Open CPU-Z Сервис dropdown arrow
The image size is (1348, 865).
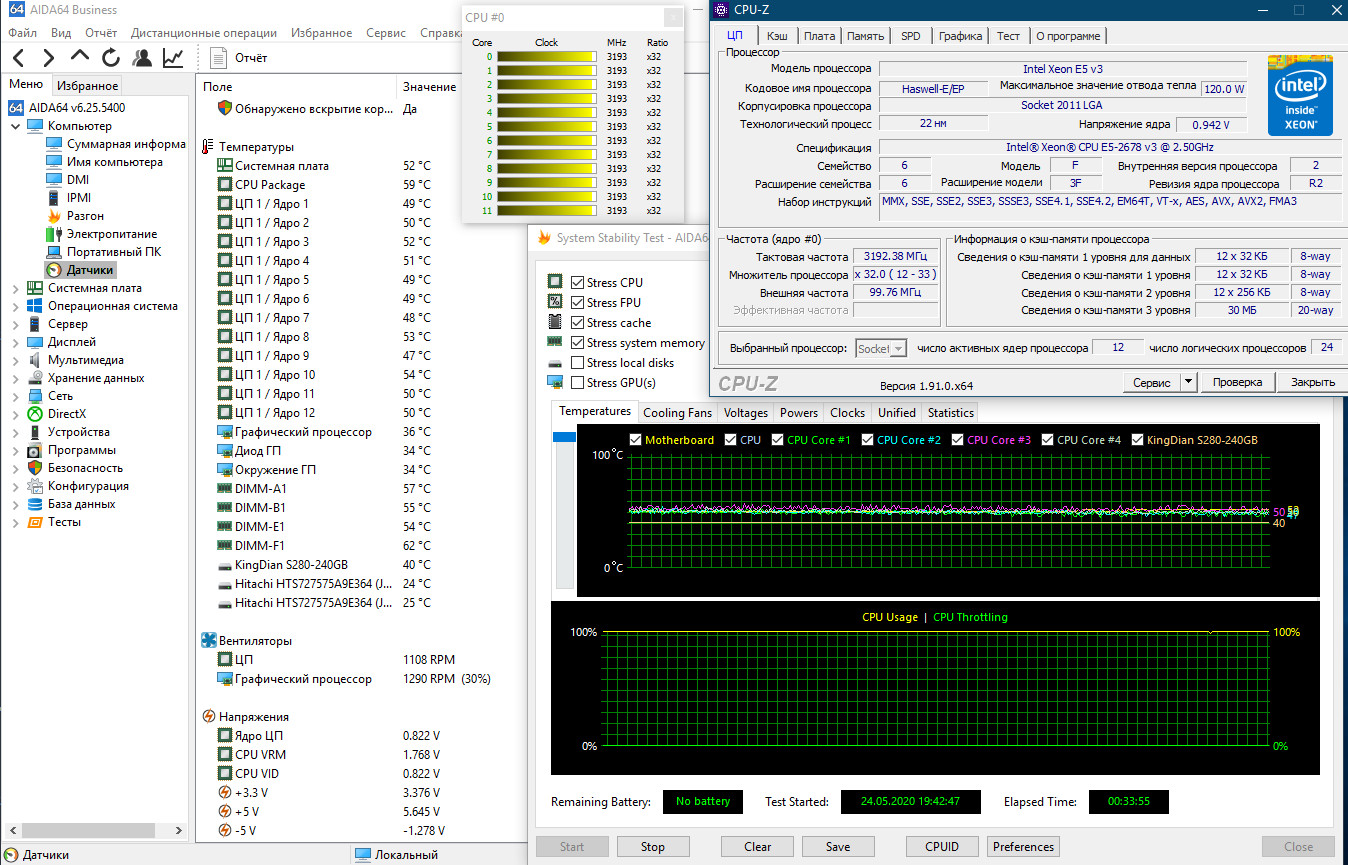[x=1188, y=382]
